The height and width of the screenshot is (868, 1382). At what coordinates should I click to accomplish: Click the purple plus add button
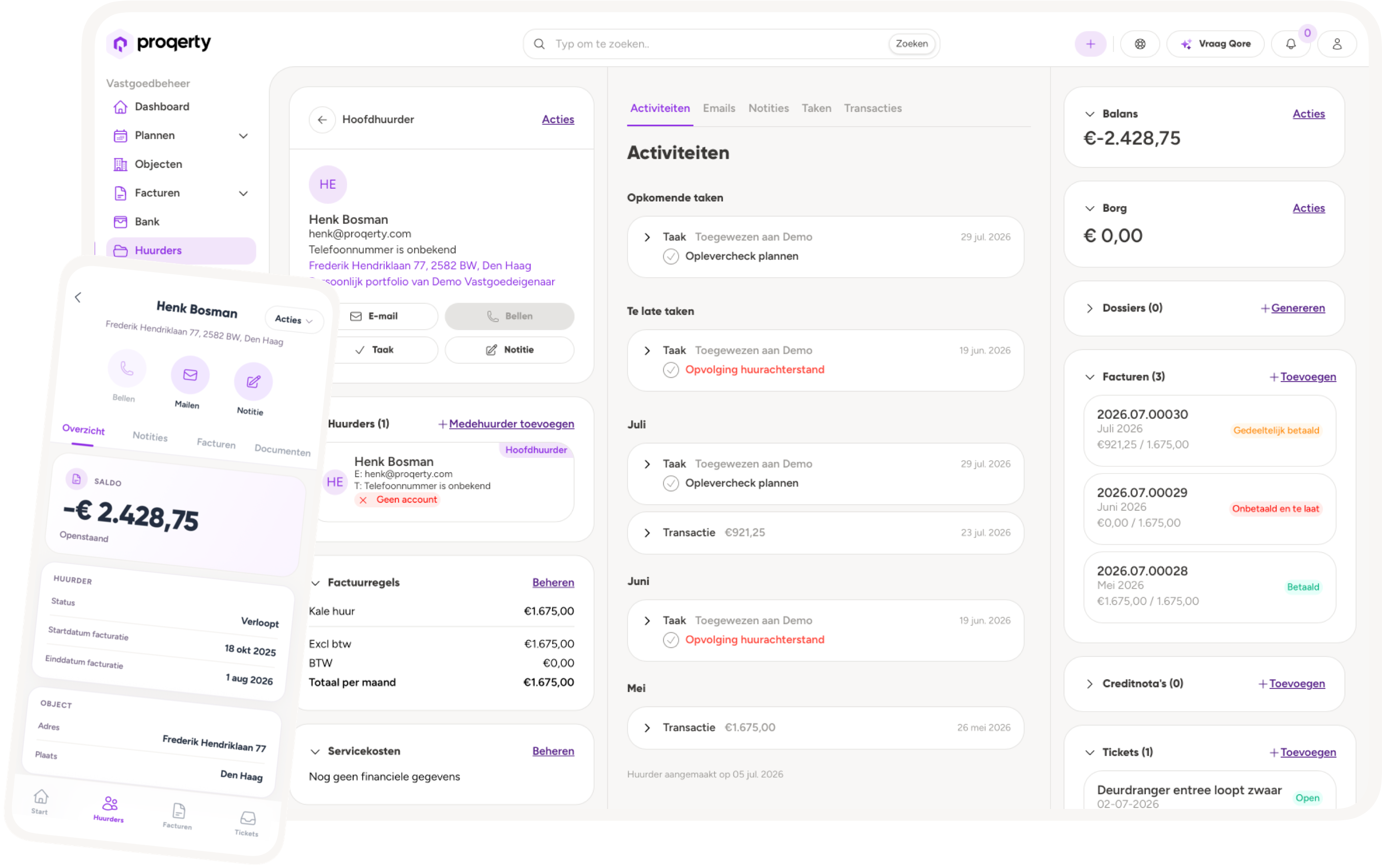pos(1090,44)
